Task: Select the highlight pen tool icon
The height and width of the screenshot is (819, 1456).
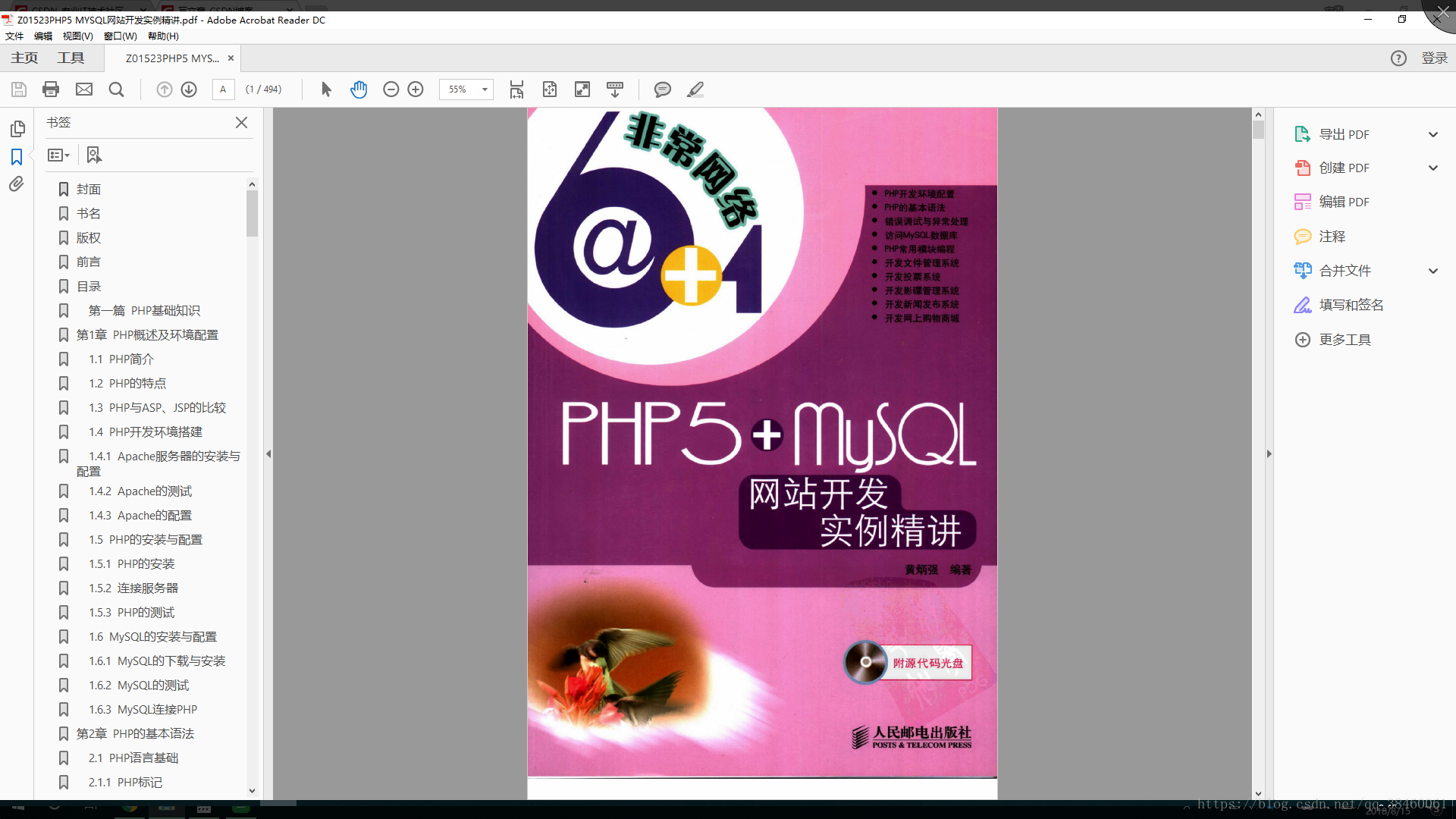Action: click(695, 89)
